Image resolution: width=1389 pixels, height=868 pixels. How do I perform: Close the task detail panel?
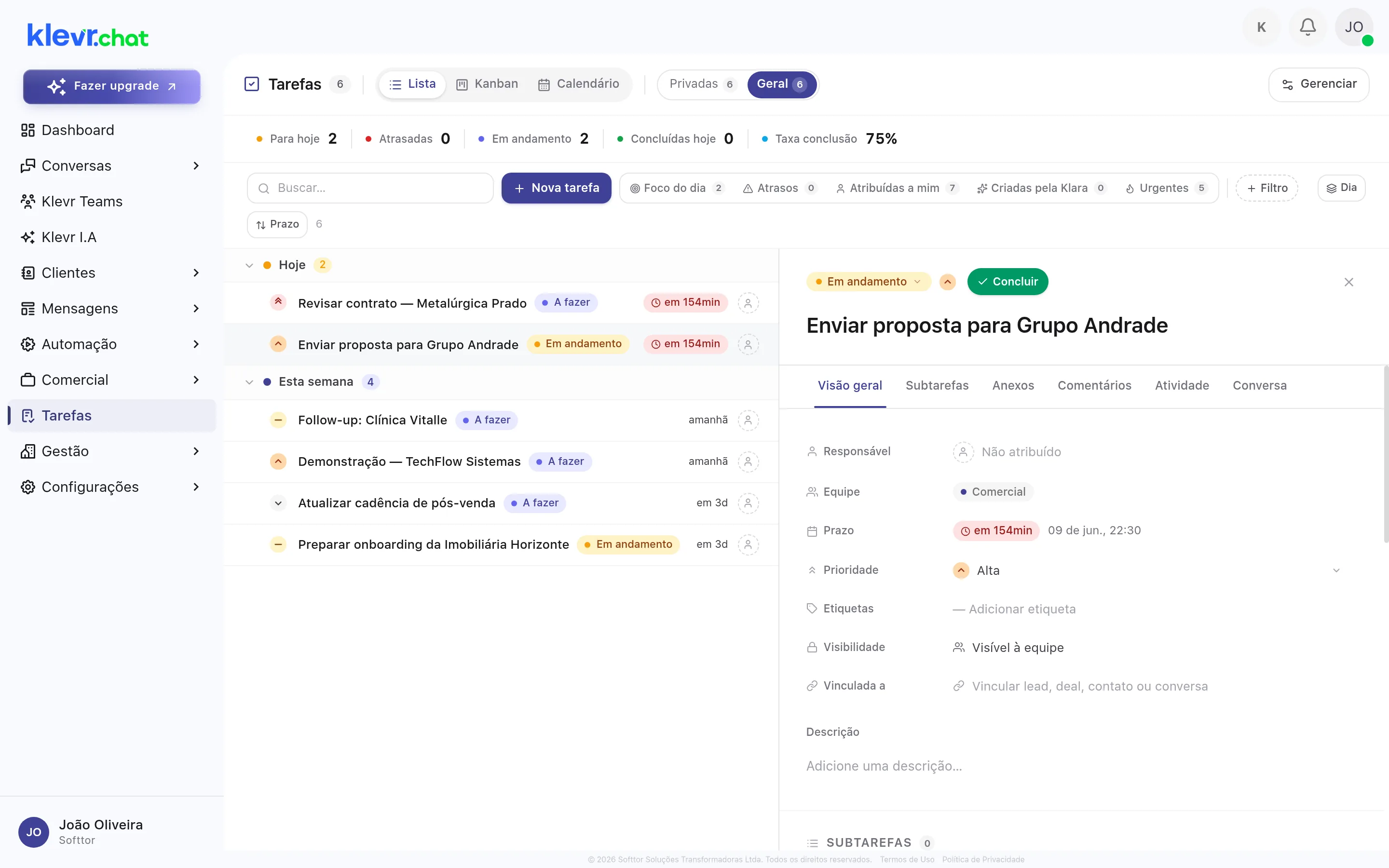(1349, 282)
